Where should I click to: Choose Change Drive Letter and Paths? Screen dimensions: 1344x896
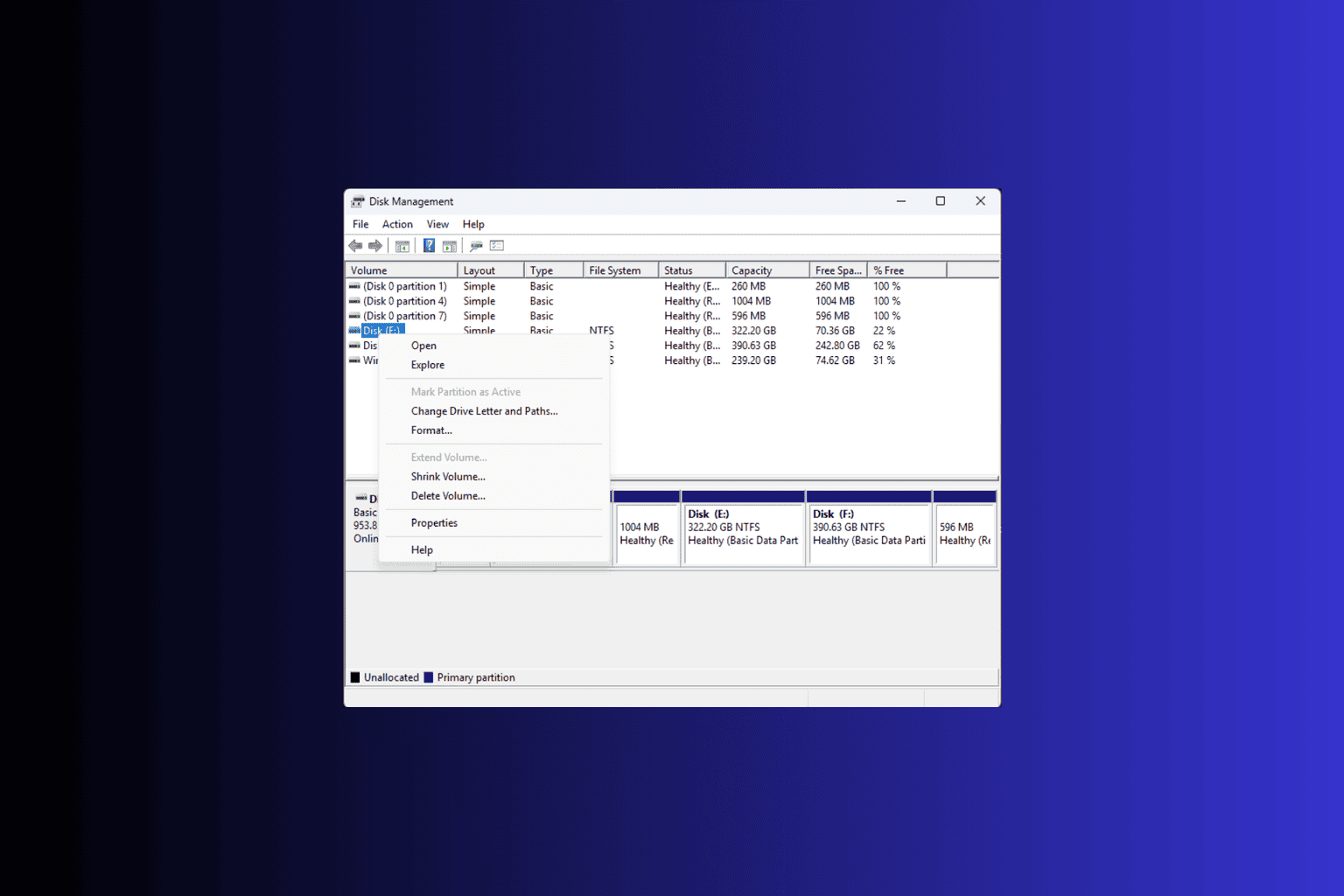point(484,411)
